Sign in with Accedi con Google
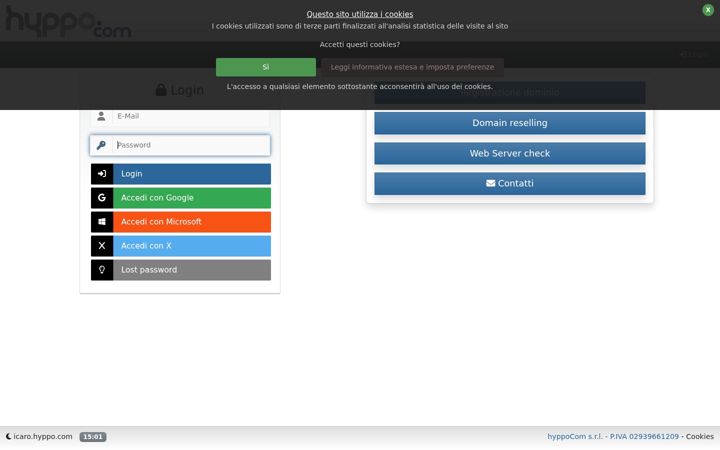The height and width of the screenshot is (450, 720). (181, 198)
